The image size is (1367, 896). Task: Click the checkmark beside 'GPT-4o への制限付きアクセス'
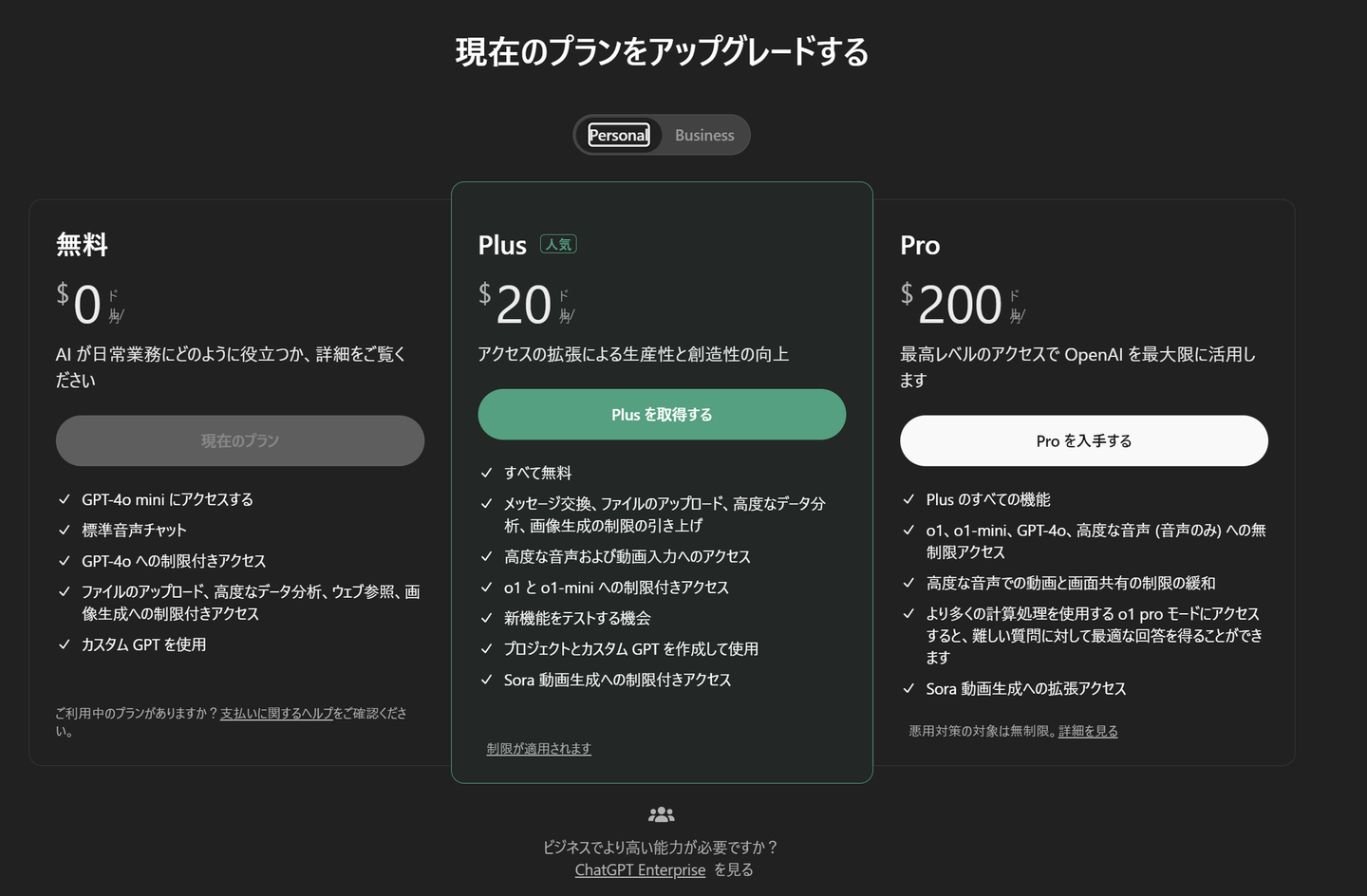click(65, 561)
